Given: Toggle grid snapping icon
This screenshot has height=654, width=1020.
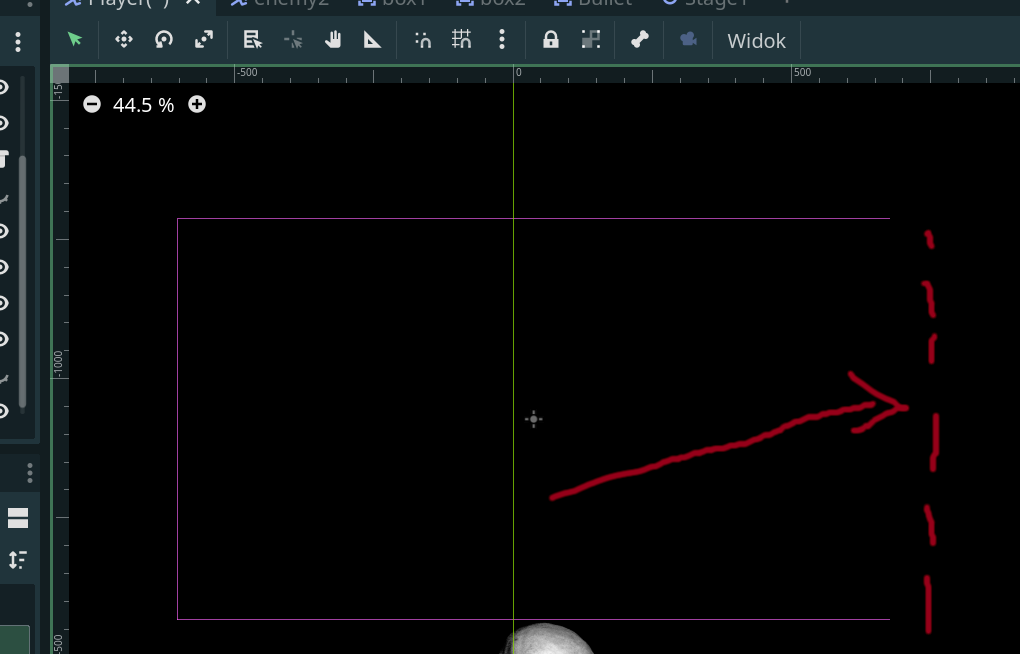Looking at the screenshot, I should tap(462, 40).
